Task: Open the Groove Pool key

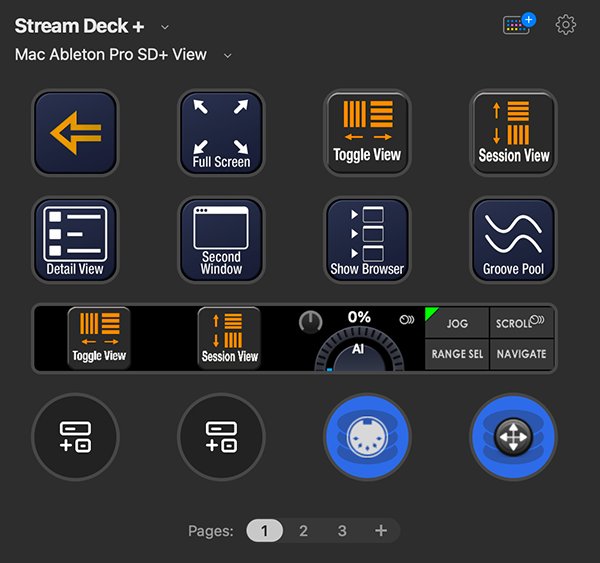Action: pos(513,240)
